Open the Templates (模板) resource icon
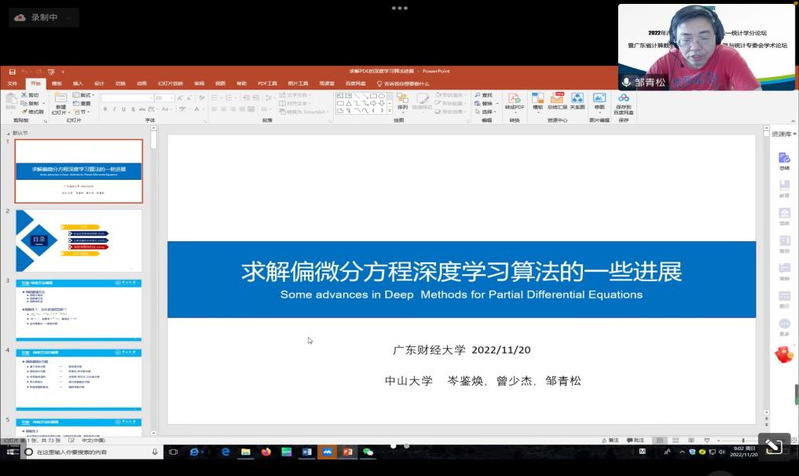 click(538, 101)
